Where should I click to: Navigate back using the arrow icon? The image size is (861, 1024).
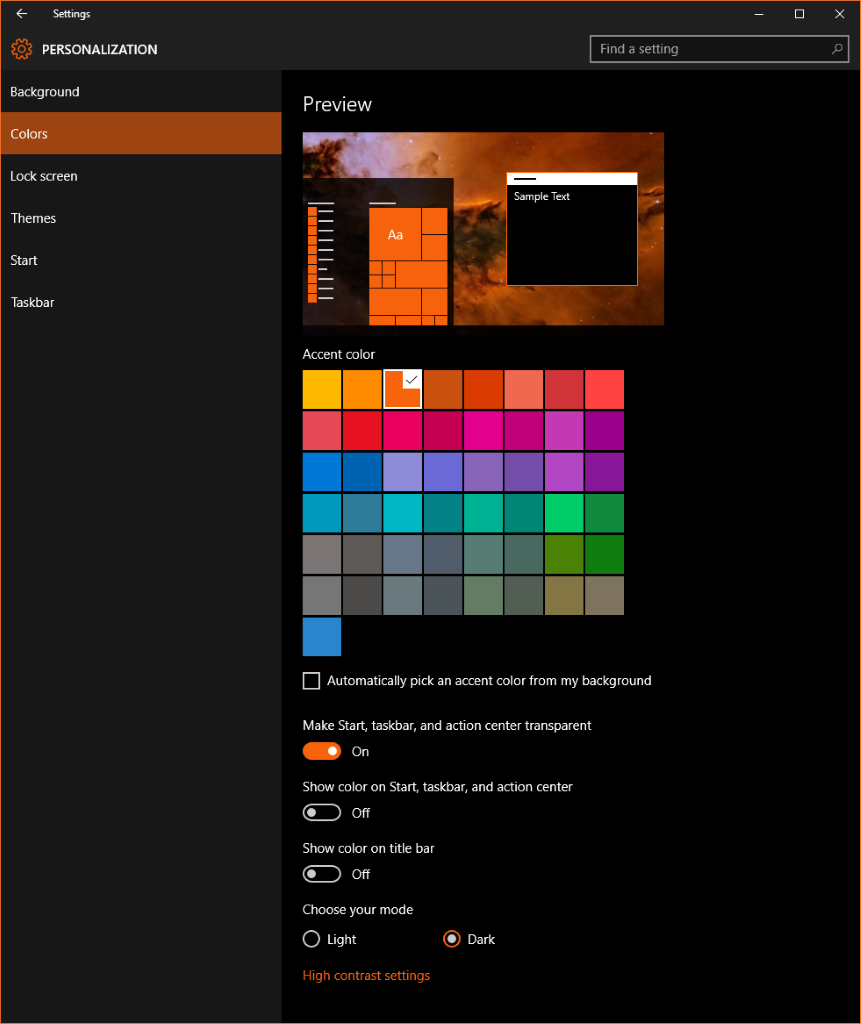(21, 14)
